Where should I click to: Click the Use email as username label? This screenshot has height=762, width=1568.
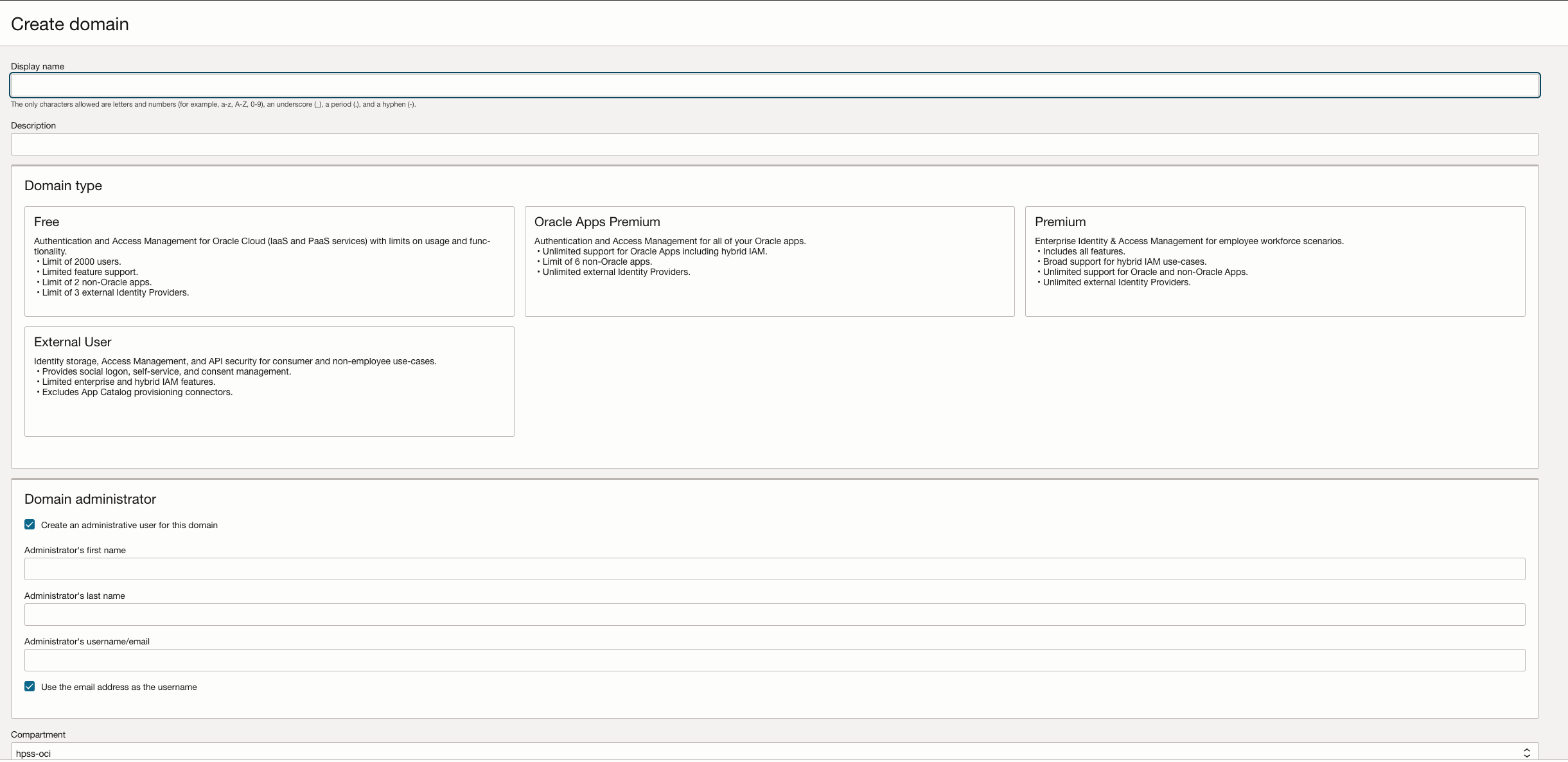pyautogui.click(x=119, y=686)
